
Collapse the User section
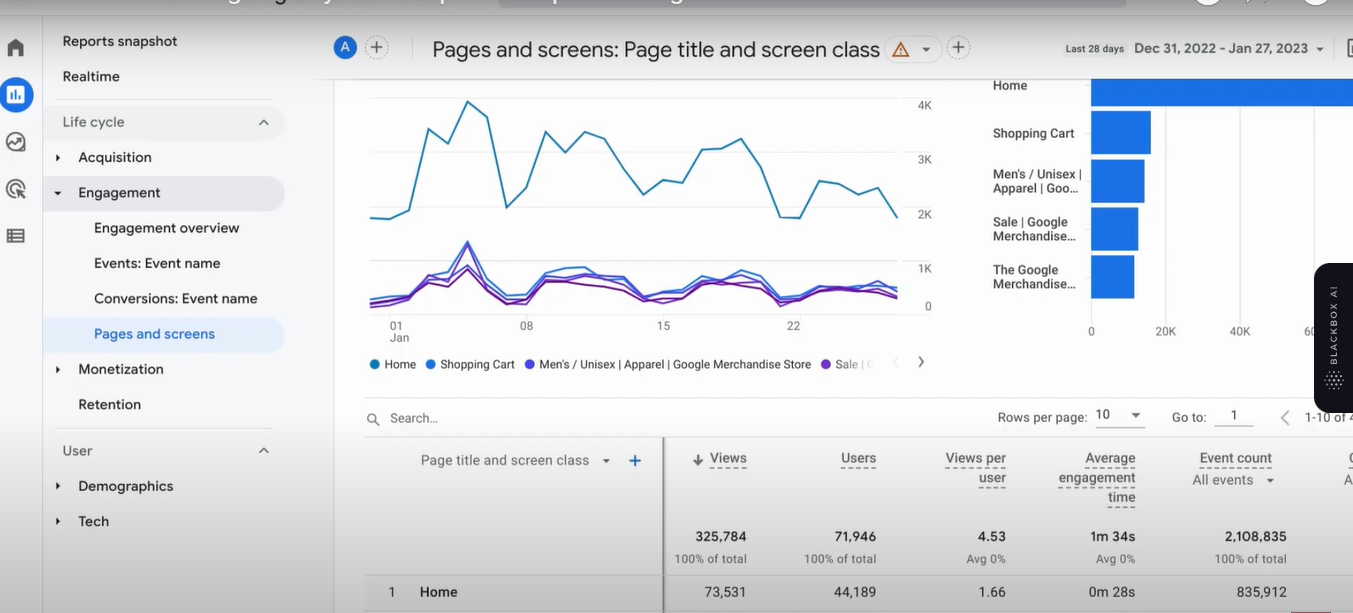264,451
